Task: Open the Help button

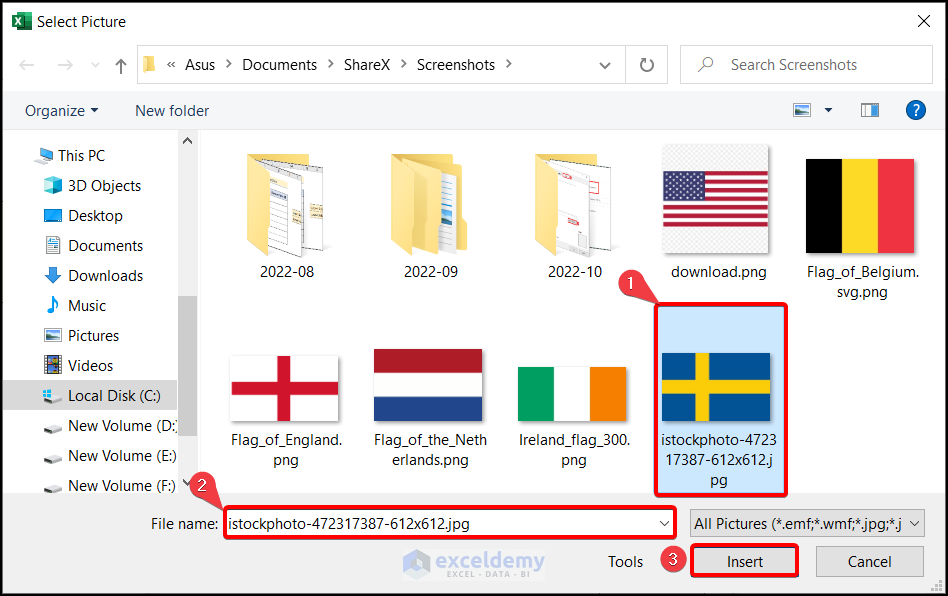Action: click(915, 110)
